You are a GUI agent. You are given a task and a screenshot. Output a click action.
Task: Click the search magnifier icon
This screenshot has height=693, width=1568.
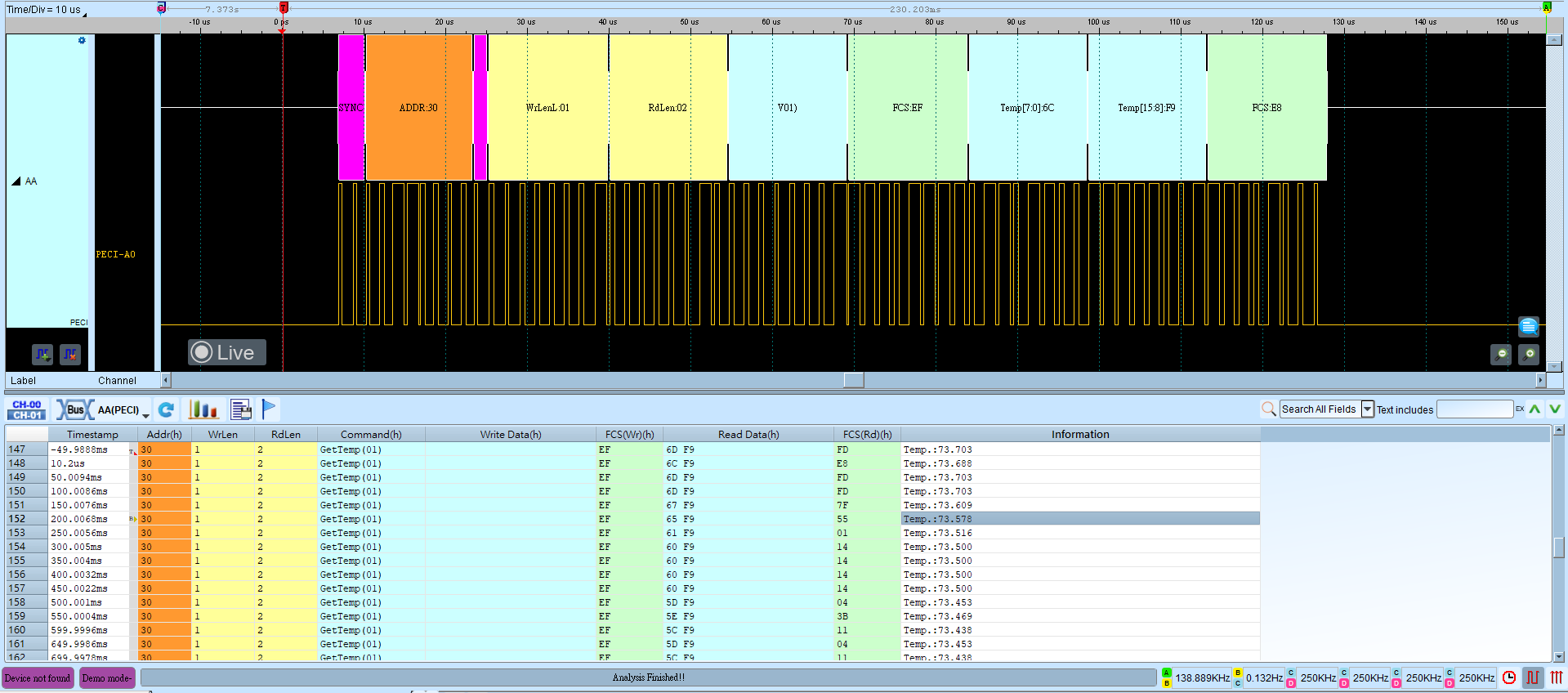pyautogui.click(x=1268, y=409)
